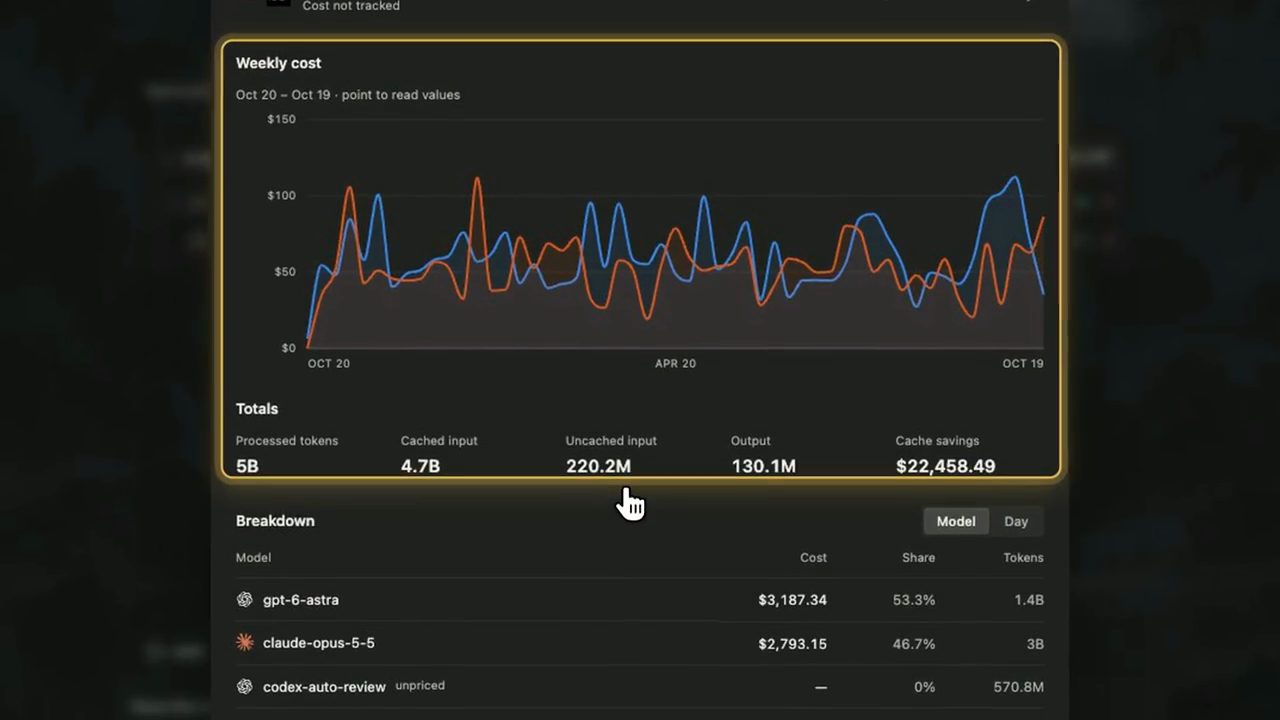Switch breakdown view to Model

(x=956, y=521)
